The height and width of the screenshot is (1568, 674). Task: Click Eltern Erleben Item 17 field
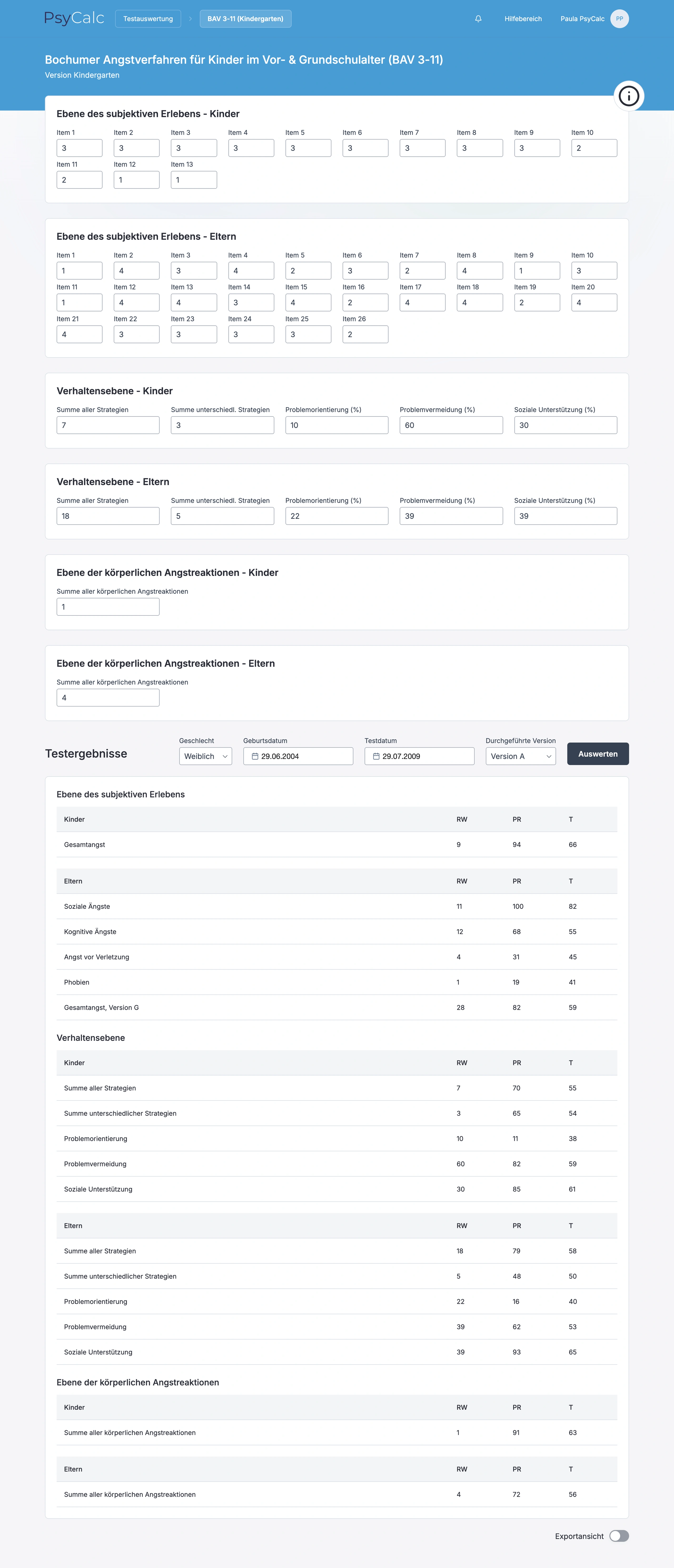click(423, 303)
